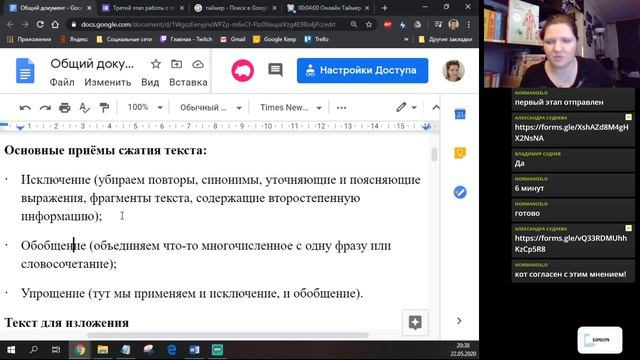
Task: Open the Вставка menu
Action: click(188, 82)
